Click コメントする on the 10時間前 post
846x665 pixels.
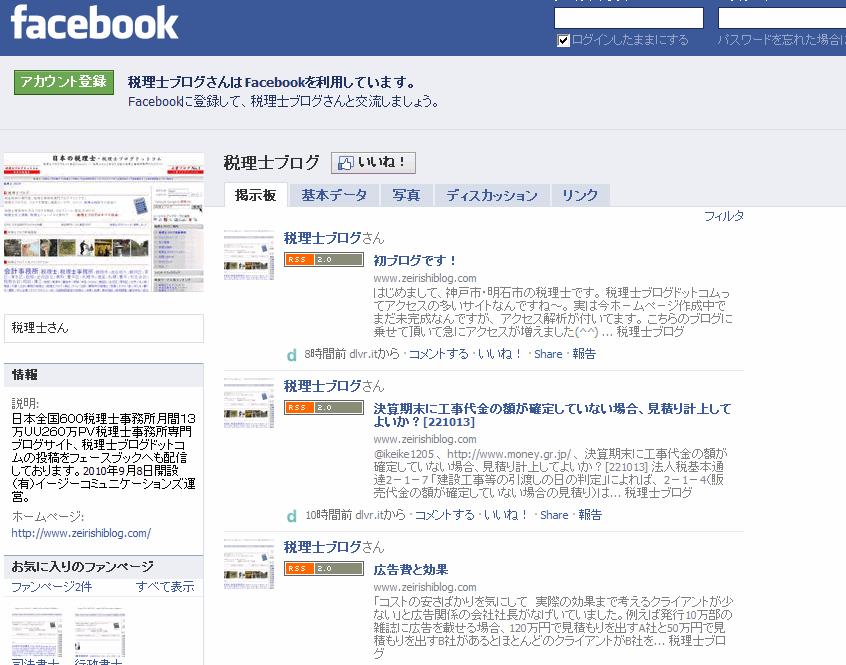pos(445,515)
